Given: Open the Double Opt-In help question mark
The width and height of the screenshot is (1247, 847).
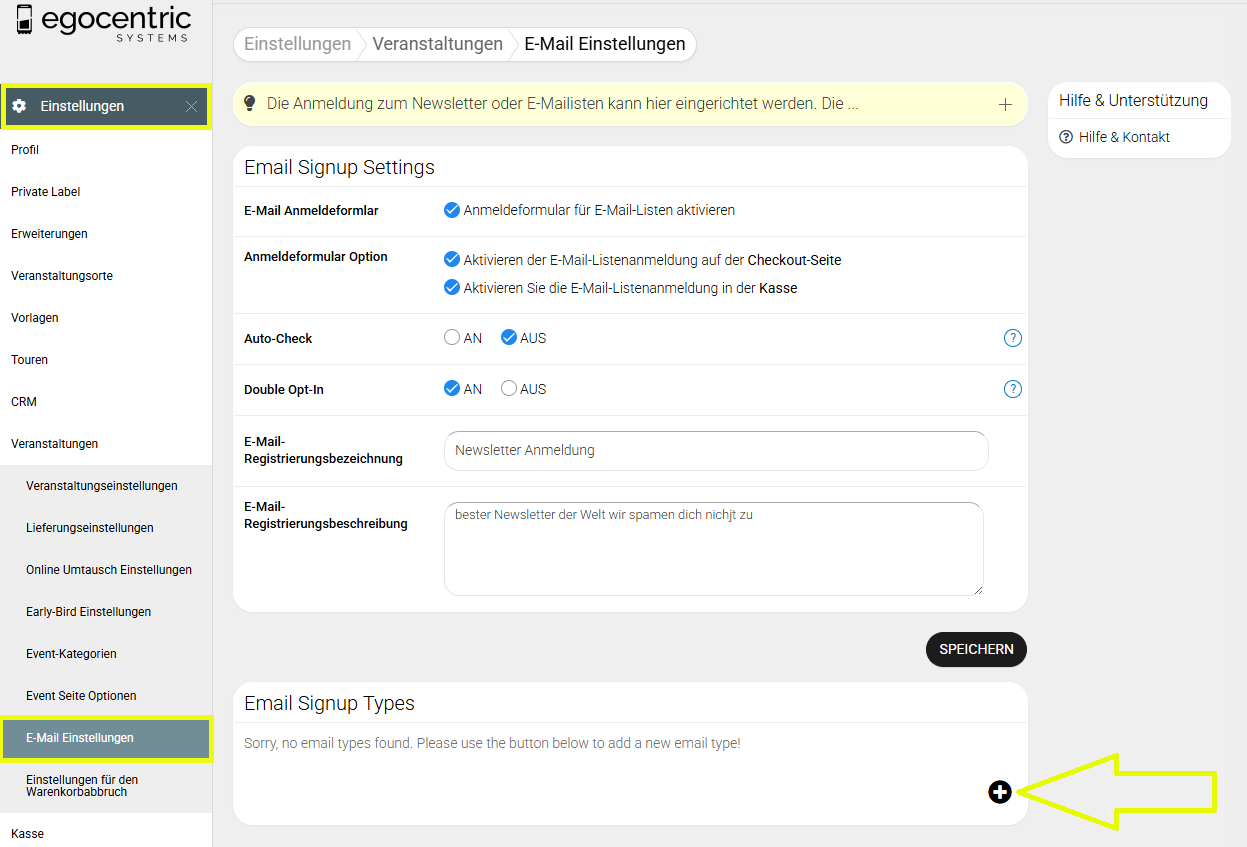Looking at the screenshot, I should point(1012,389).
